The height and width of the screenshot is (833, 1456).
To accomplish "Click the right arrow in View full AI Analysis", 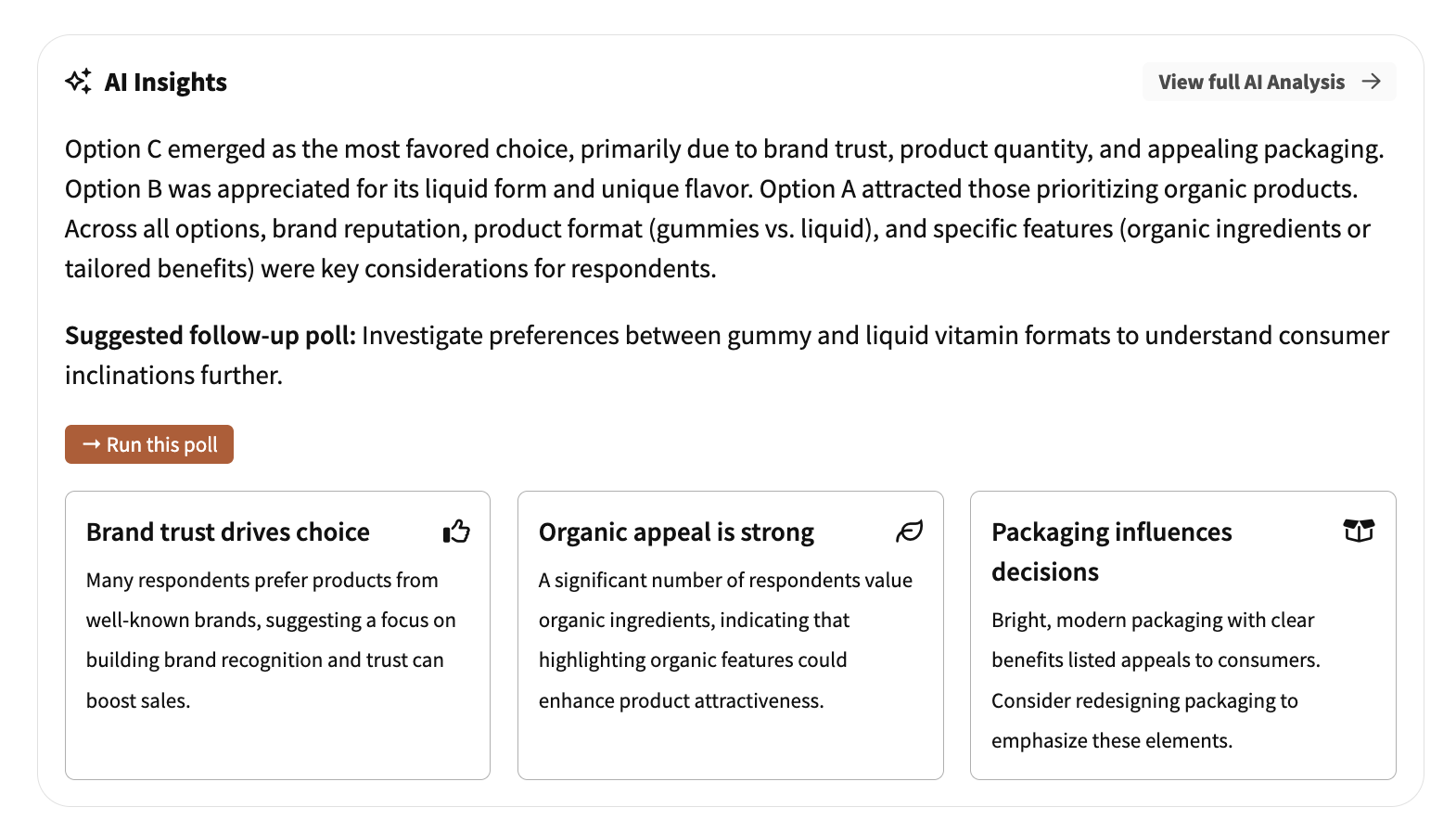I will (x=1372, y=82).
